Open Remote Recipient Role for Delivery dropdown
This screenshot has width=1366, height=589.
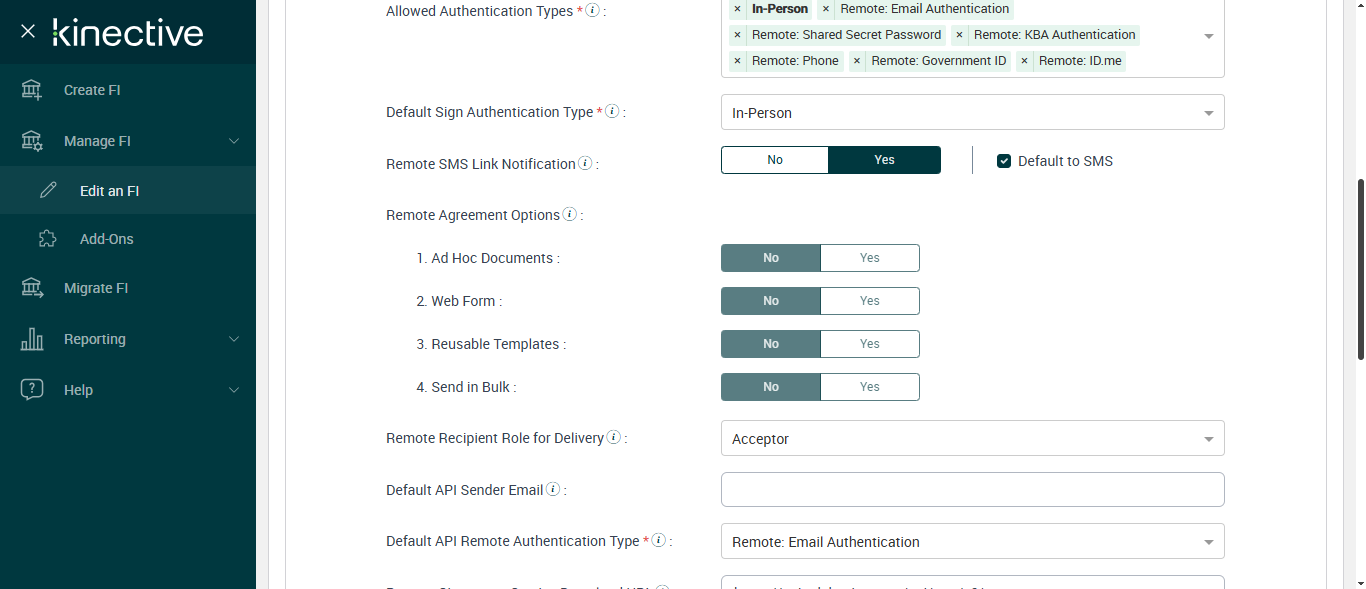[x=972, y=439]
